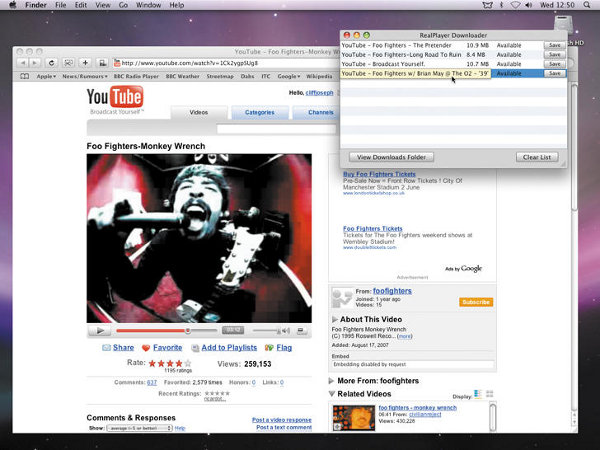Save the Brian May @ The O2 download

pos(554,73)
